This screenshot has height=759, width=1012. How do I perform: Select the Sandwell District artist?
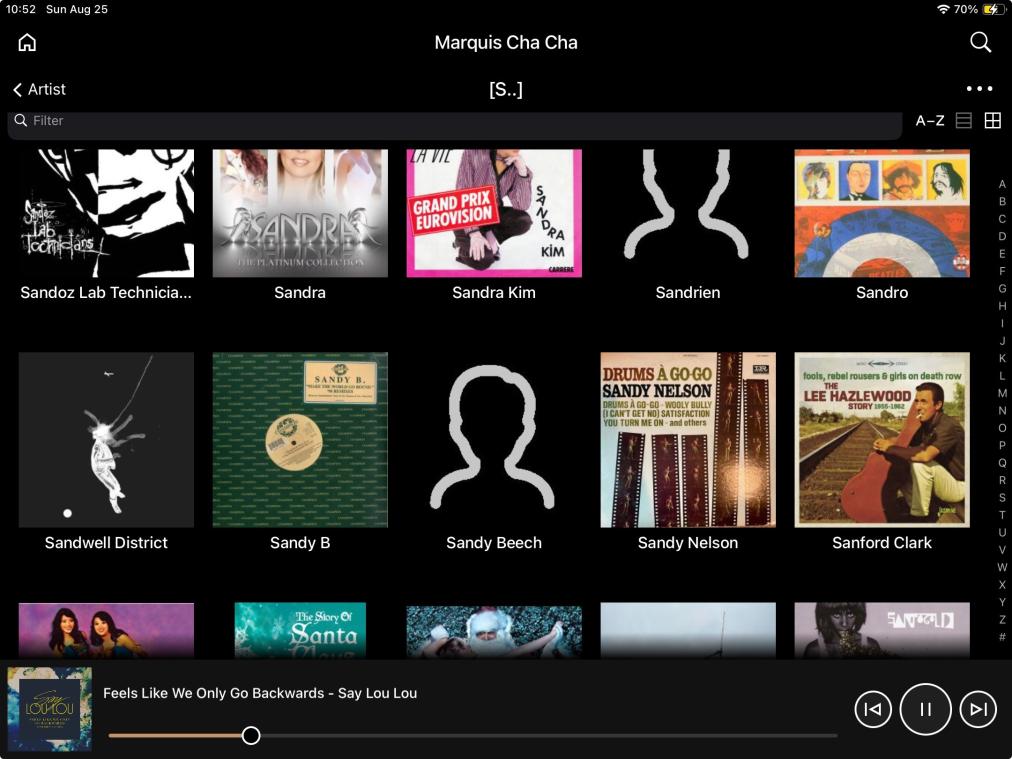[106, 440]
